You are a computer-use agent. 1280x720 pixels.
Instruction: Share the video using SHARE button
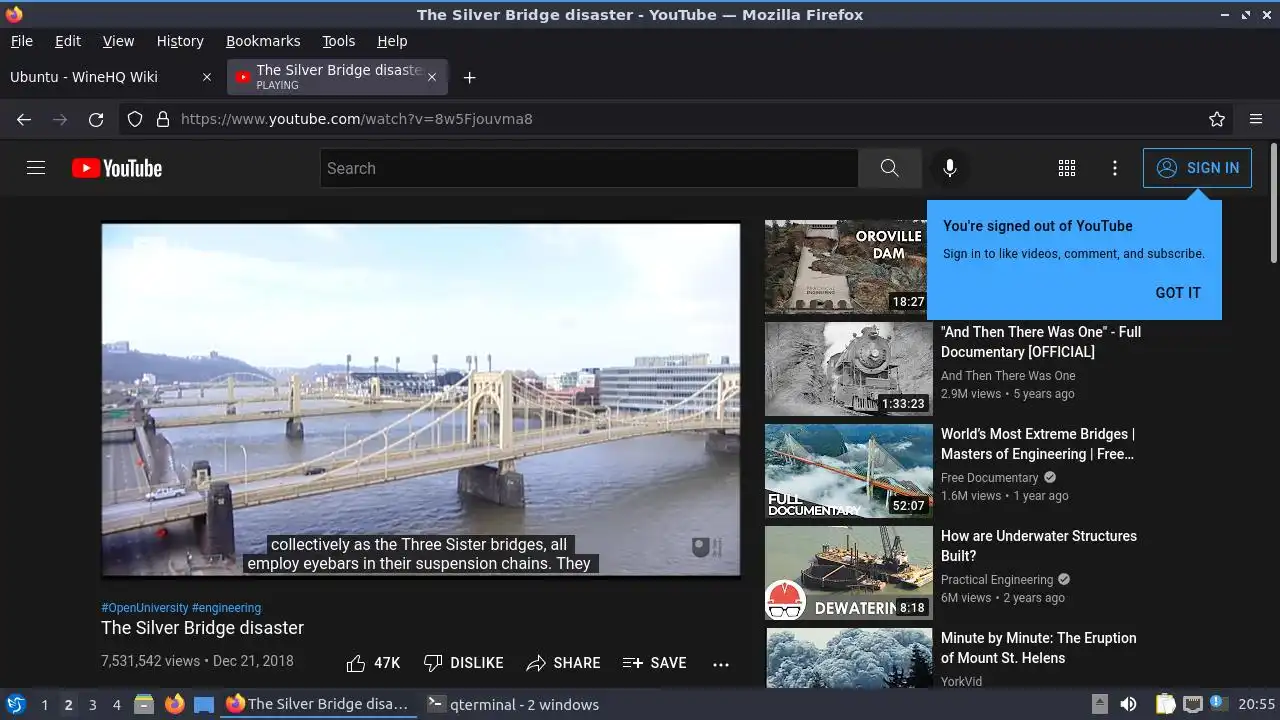tap(564, 663)
